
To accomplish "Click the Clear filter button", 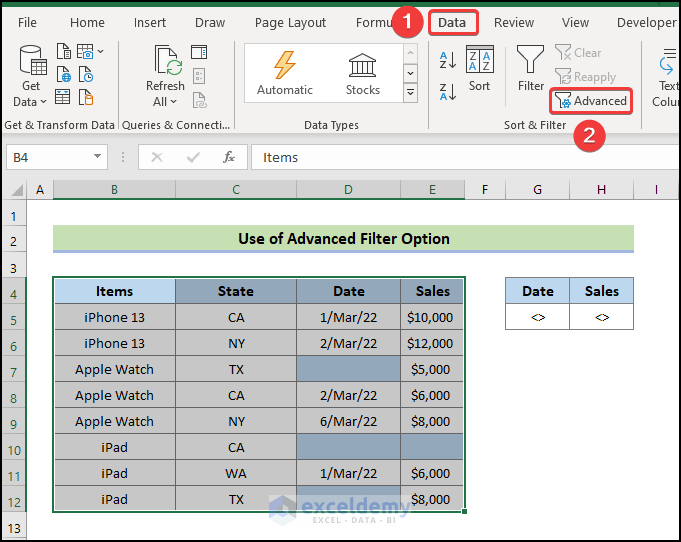I will [578, 53].
